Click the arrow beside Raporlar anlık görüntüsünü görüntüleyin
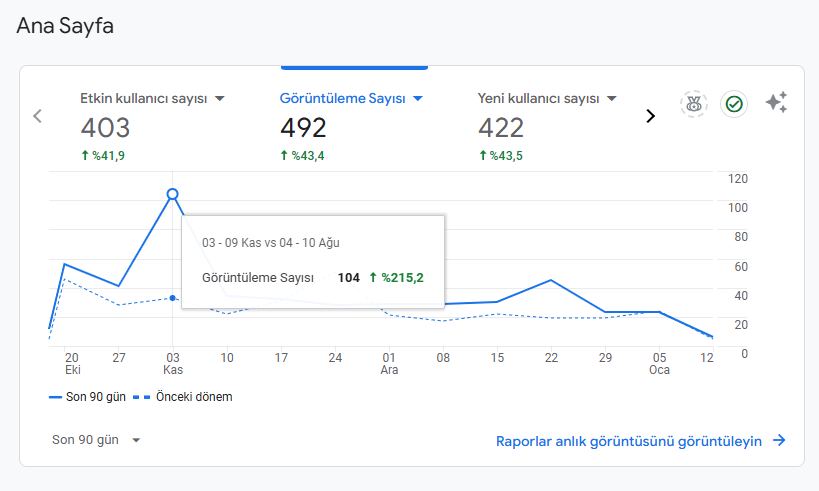The height and width of the screenshot is (491, 819). tap(779, 440)
